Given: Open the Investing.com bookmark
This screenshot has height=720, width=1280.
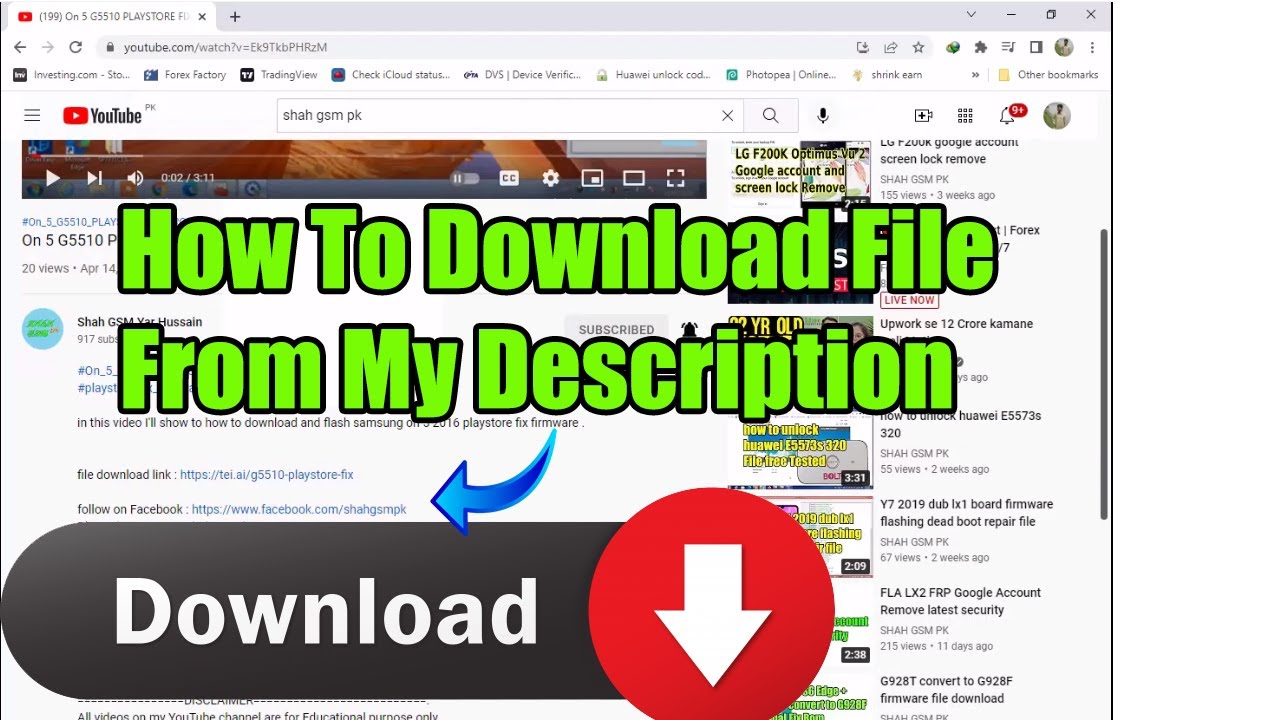Looking at the screenshot, I should pyautogui.click(x=72, y=75).
